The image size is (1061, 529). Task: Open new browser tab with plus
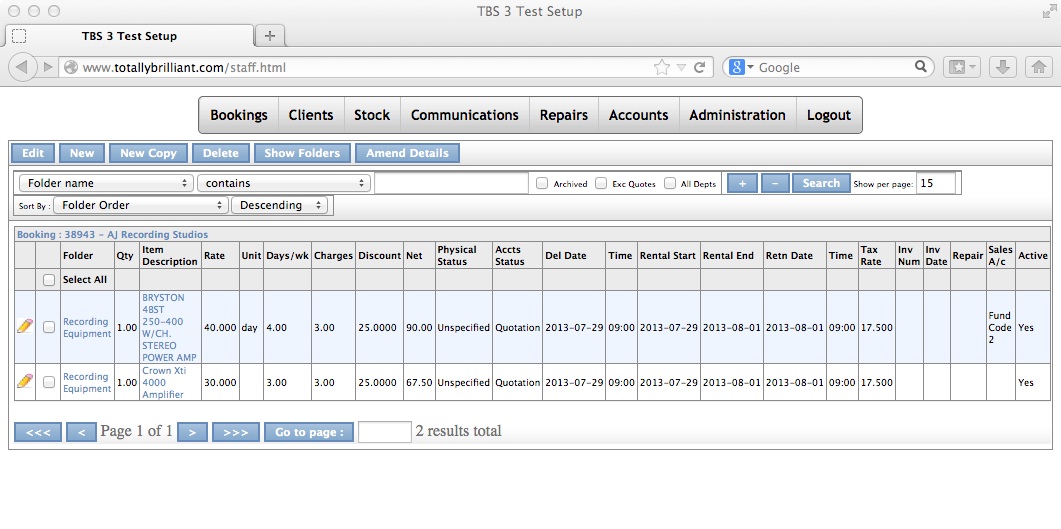click(x=269, y=36)
